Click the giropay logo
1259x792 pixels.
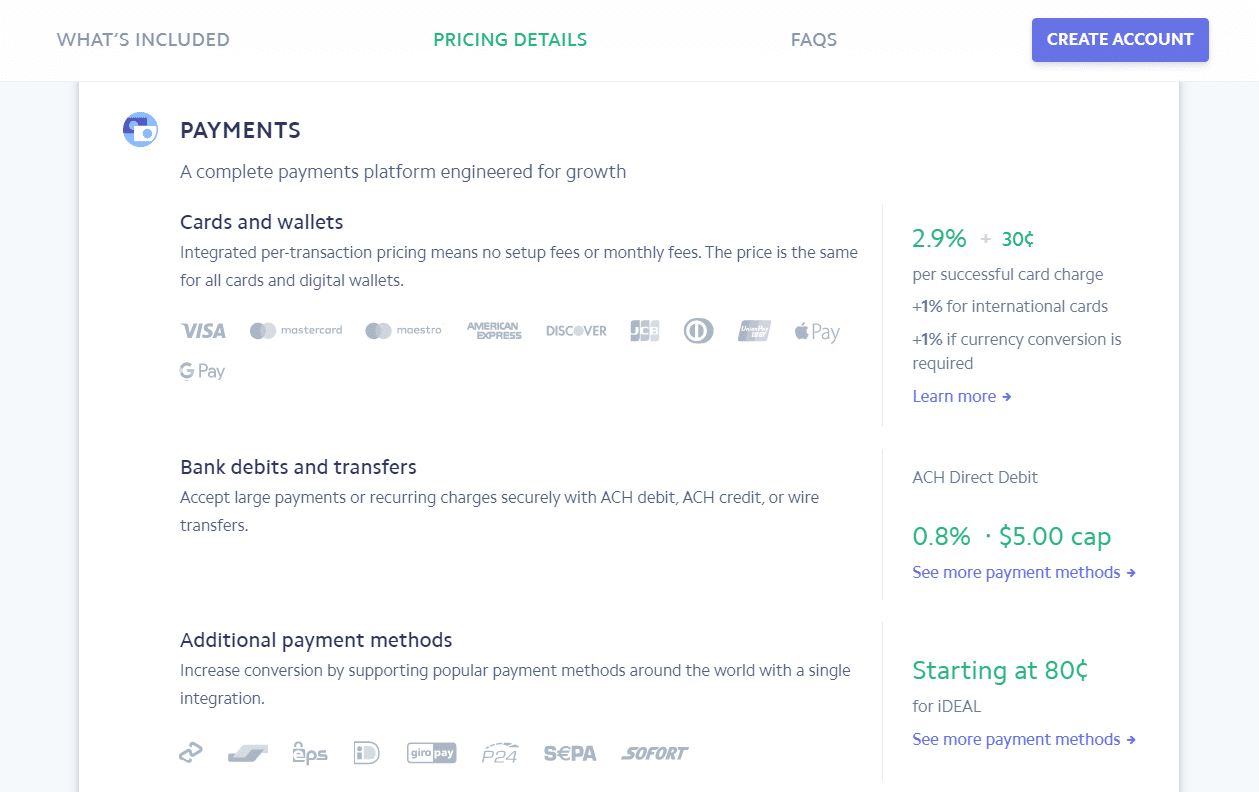tap(432, 753)
